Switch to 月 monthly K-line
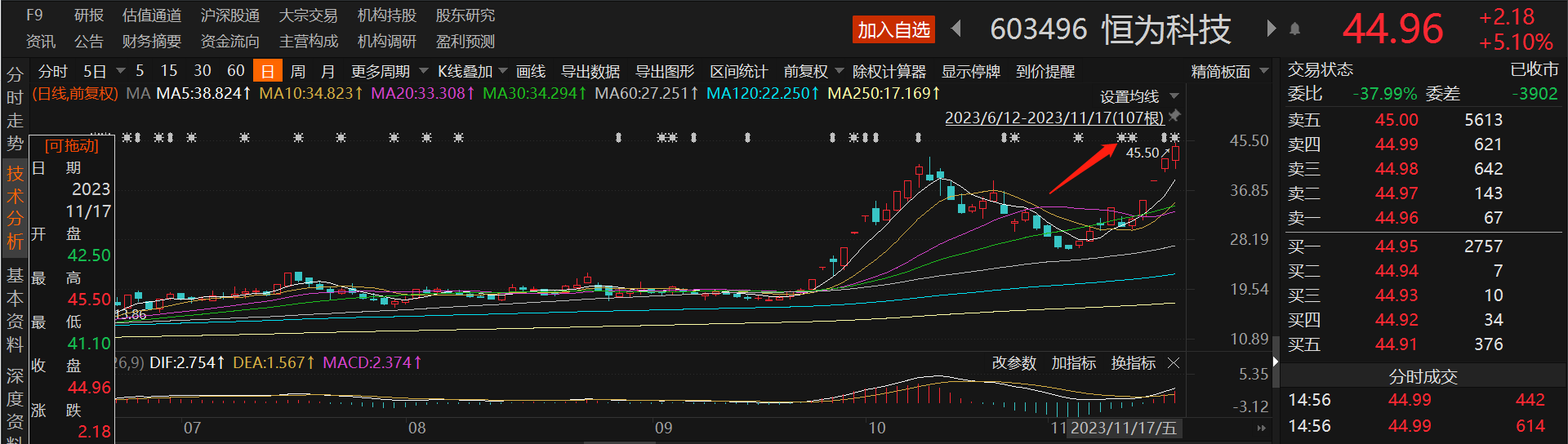This screenshot has height=444, width=1568. [327, 72]
